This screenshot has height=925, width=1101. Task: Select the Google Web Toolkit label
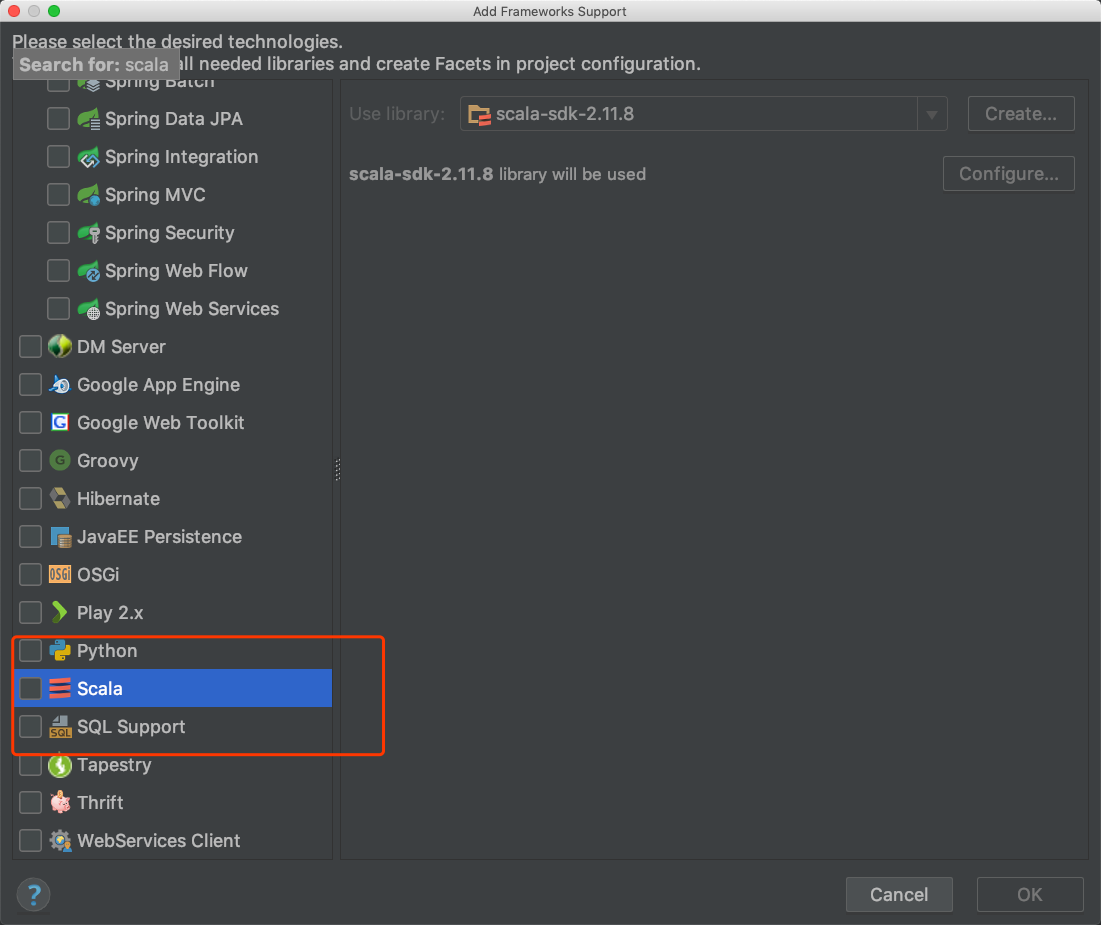[161, 423]
